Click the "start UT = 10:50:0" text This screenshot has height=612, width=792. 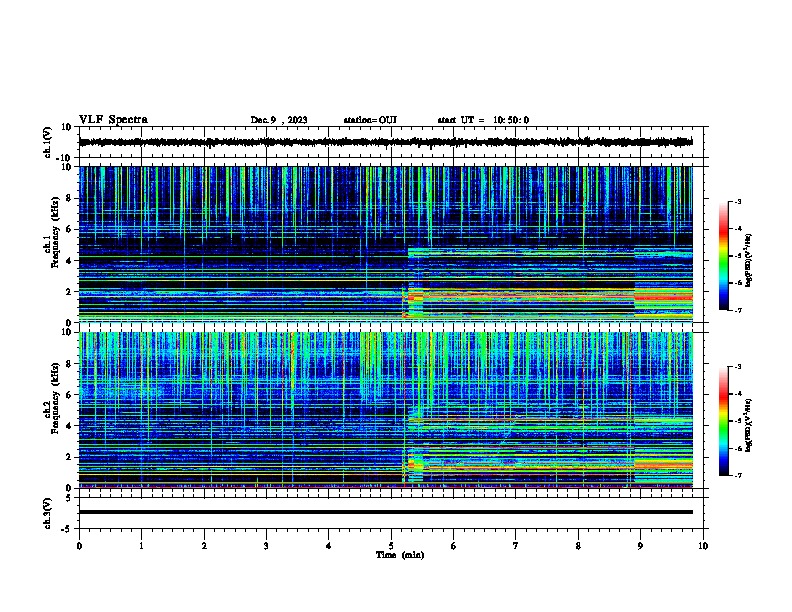(483, 120)
